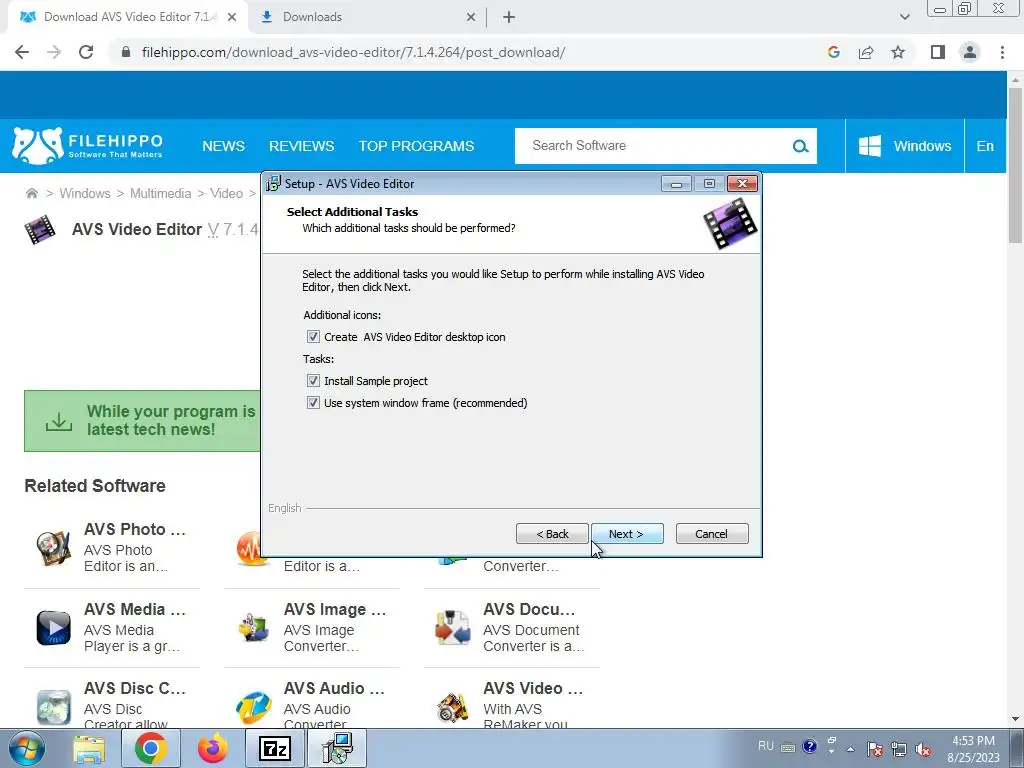Uncheck Create AVS Video Editor desktop icon

pyautogui.click(x=313, y=337)
